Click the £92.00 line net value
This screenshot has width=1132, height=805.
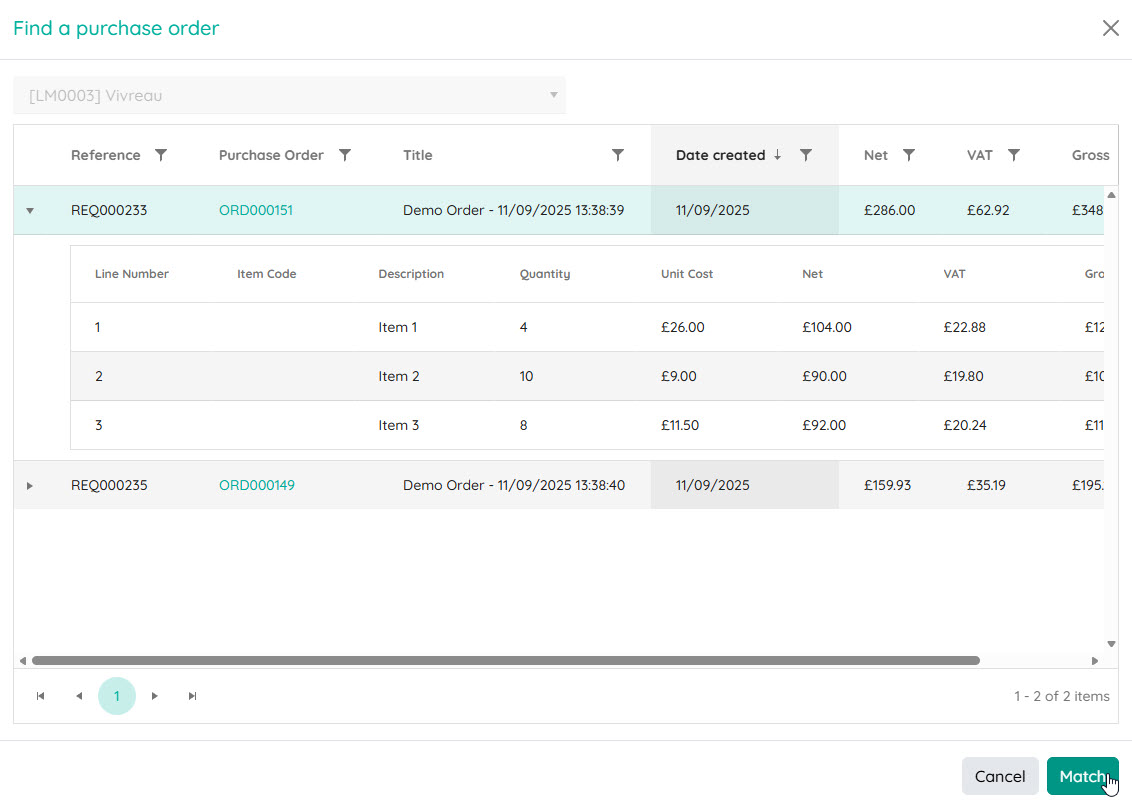(x=824, y=425)
